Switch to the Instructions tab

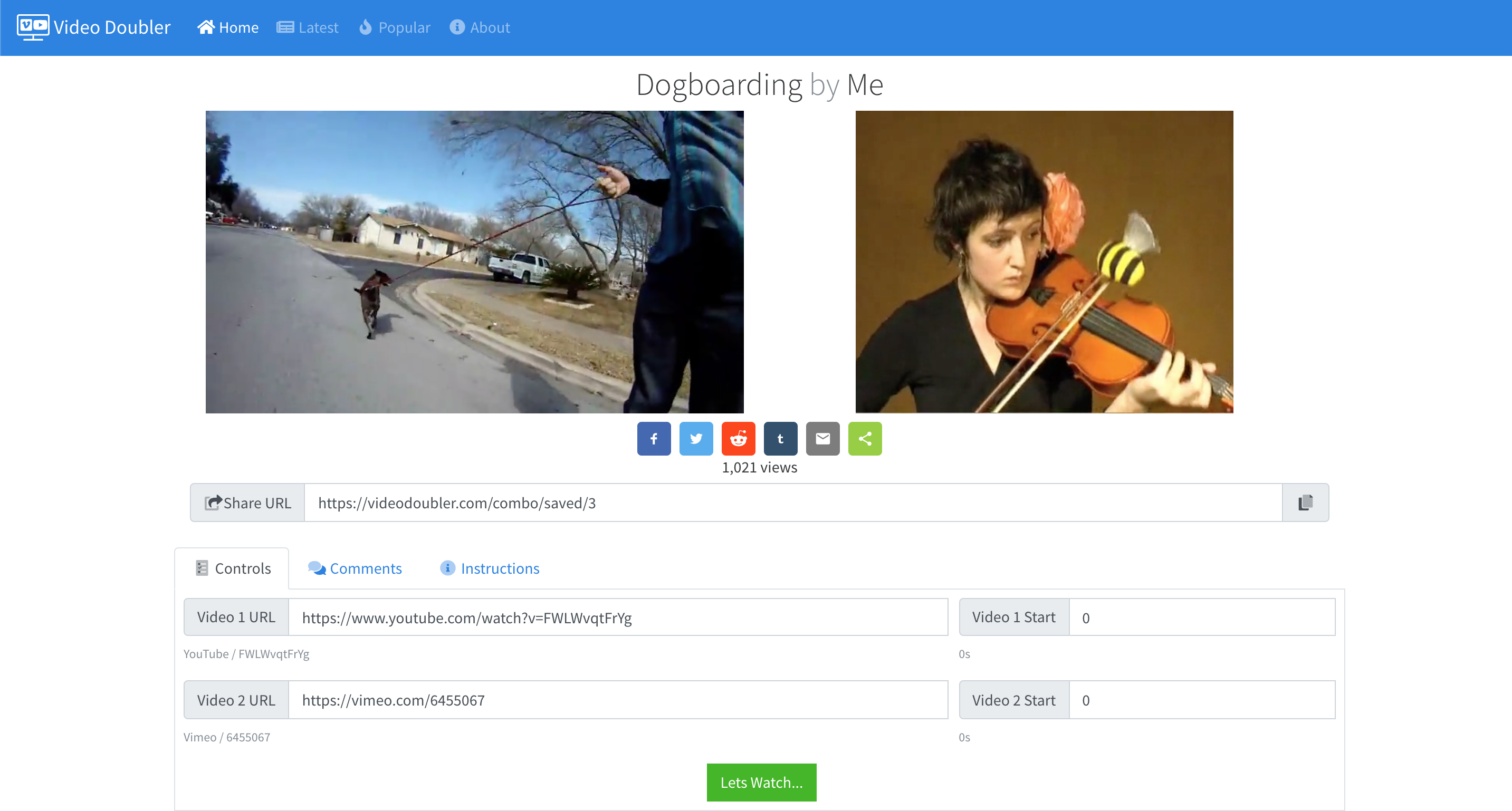(490, 568)
